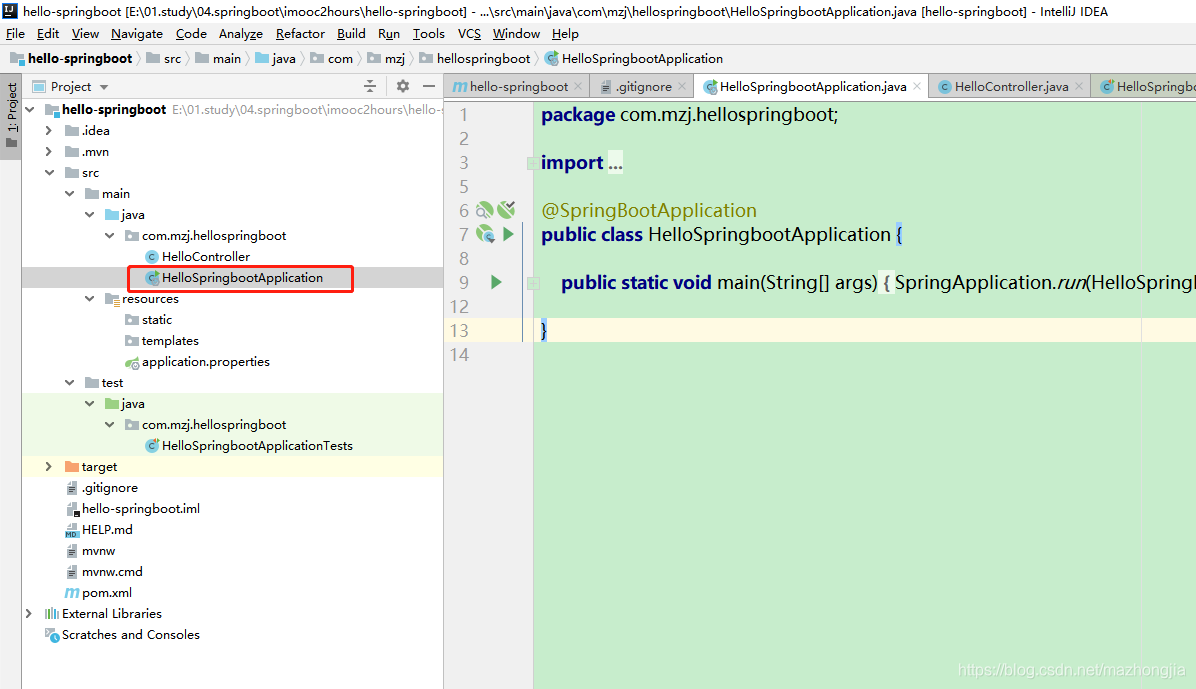1196x689 pixels.
Task: Click the mzj breadcrumb in navigation bar
Action: (x=387, y=59)
